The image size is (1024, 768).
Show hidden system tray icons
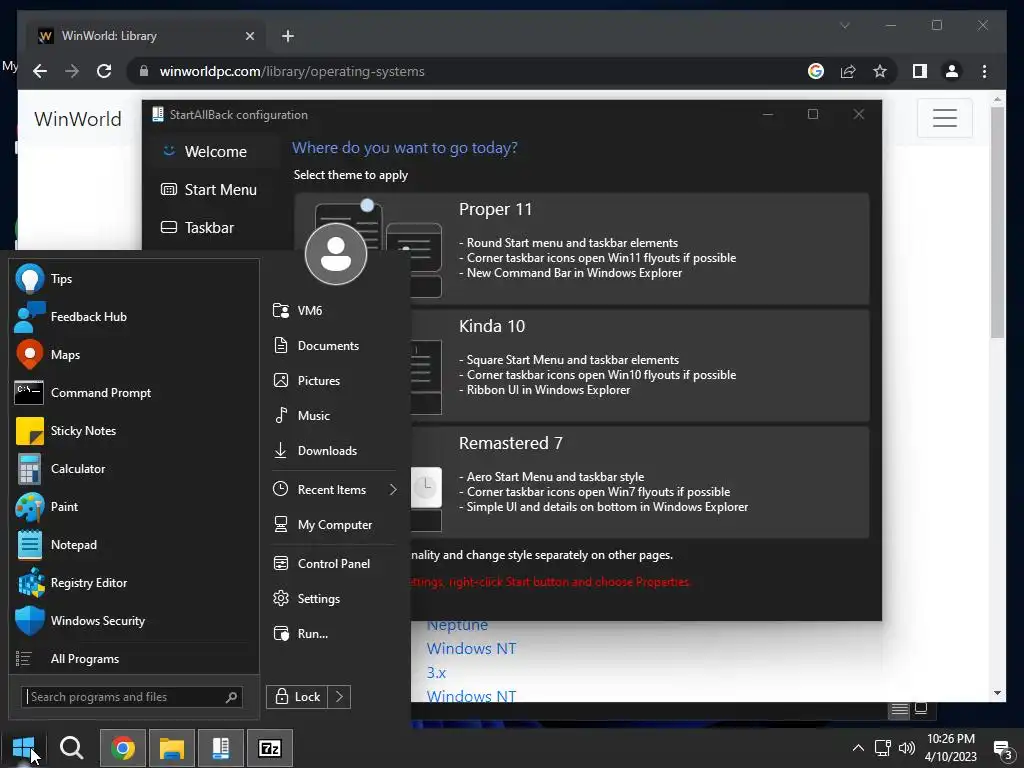click(x=858, y=748)
